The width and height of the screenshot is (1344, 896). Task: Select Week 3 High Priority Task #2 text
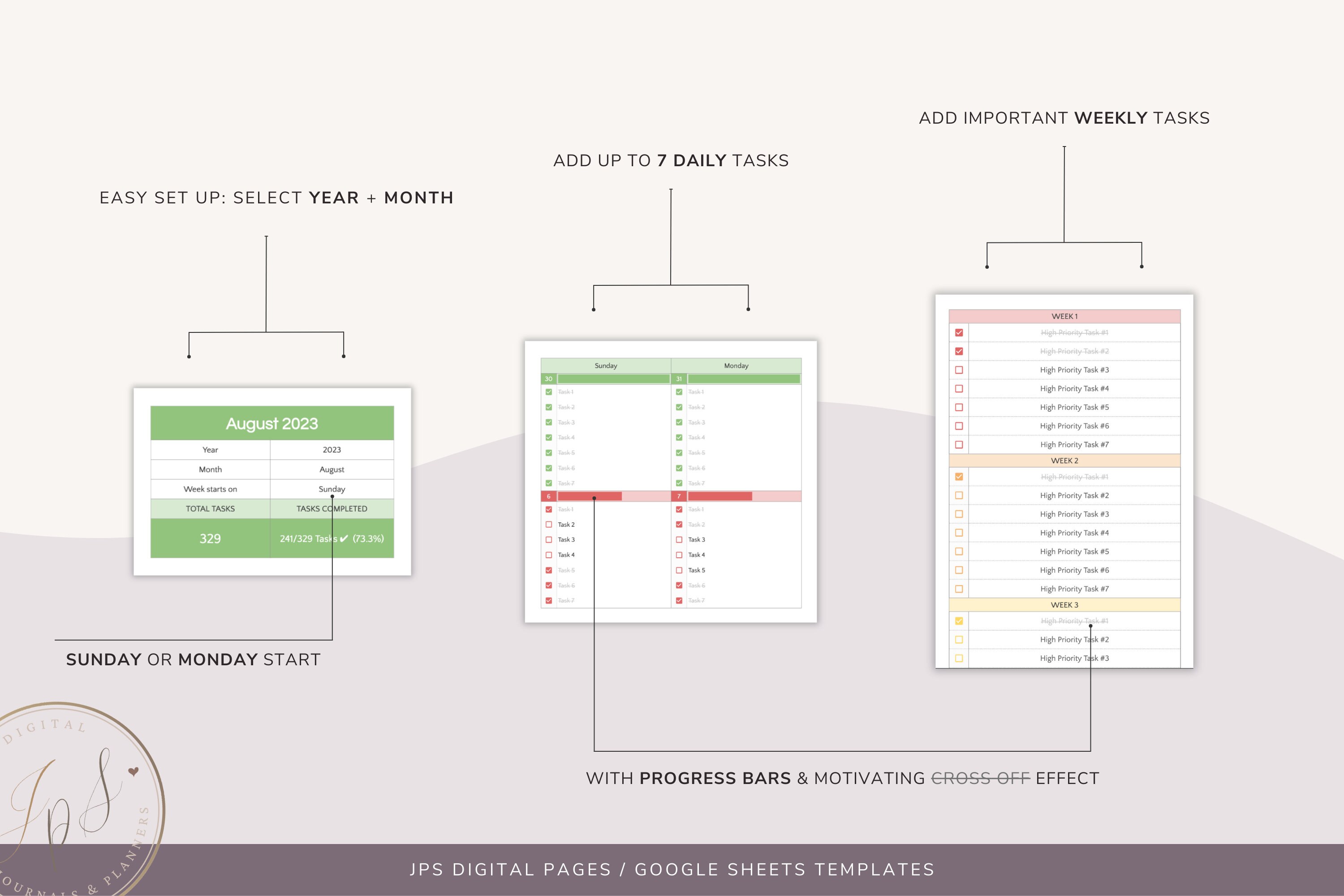(x=1074, y=639)
